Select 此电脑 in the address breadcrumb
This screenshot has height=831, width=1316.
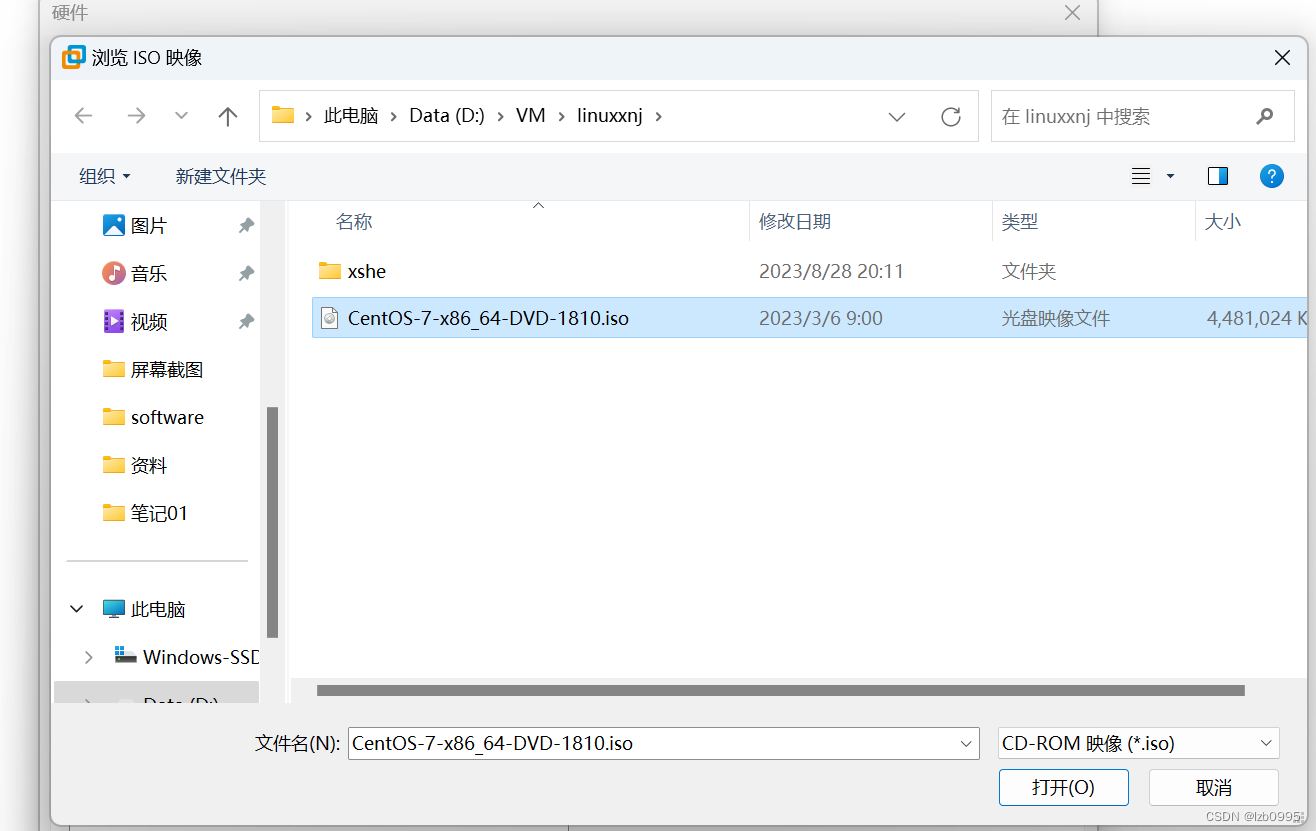[x=351, y=116]
